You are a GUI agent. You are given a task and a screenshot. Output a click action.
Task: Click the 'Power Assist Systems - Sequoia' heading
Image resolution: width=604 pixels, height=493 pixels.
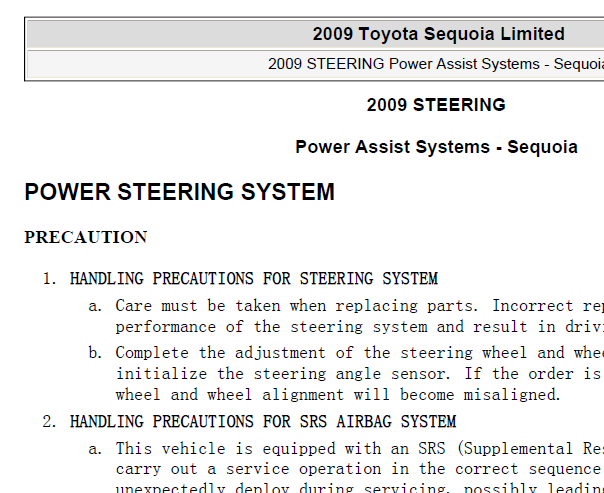click(436, 147)
